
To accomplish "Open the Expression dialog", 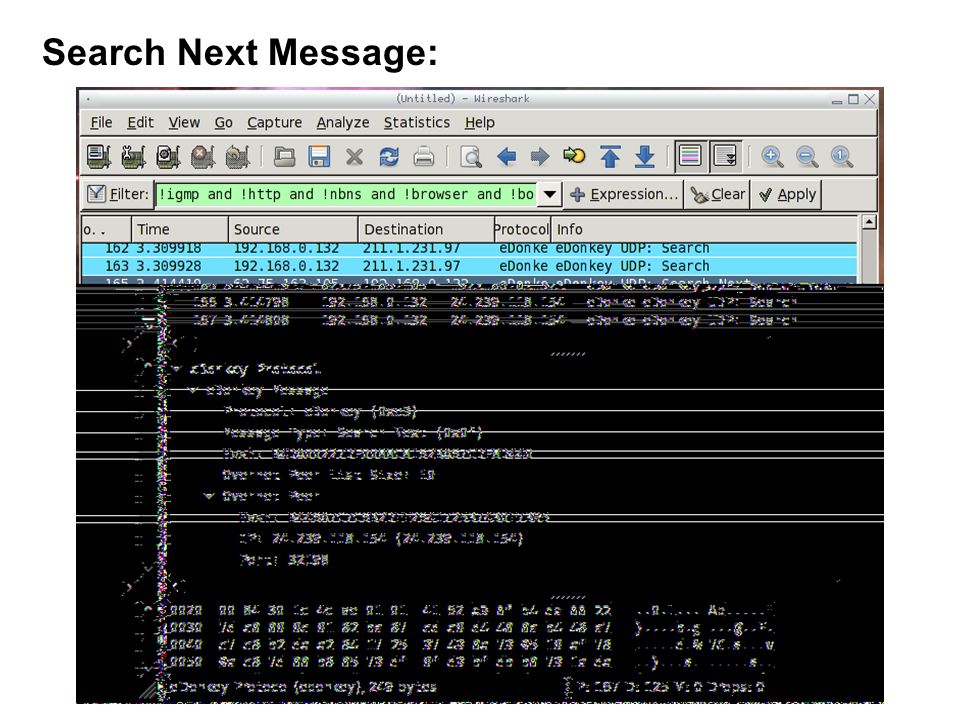I will point(624,195).
